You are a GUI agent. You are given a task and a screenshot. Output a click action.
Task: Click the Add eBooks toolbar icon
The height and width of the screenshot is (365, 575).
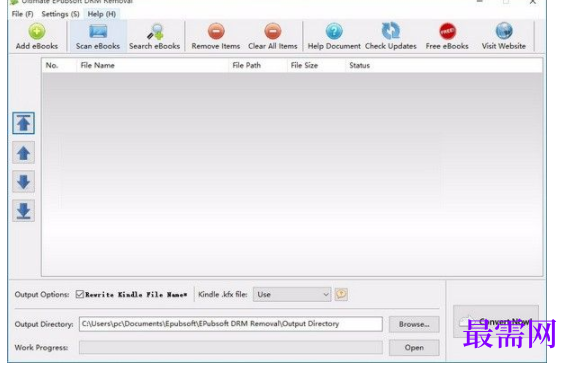click(37, 32)
